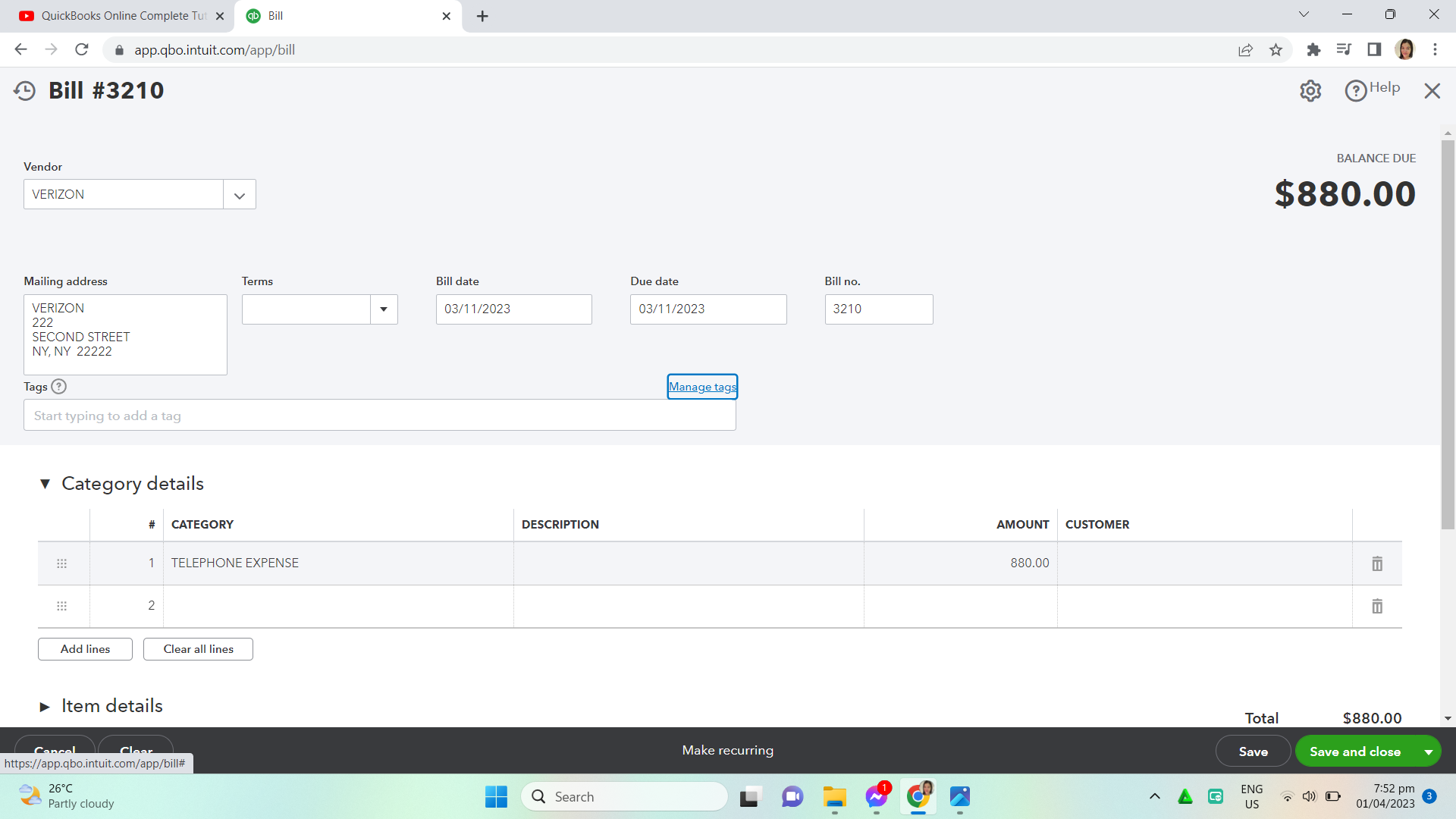The width and height of the screenshot is (1456, 819).
Task: Delete line 1 with trash icon
Action: (x=1377, y=563)
